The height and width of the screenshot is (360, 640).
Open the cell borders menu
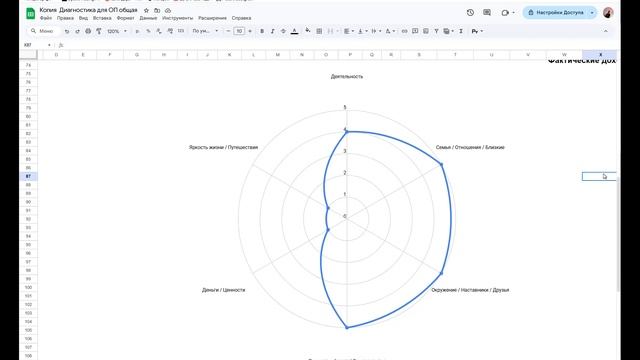[x=319, y=31]
